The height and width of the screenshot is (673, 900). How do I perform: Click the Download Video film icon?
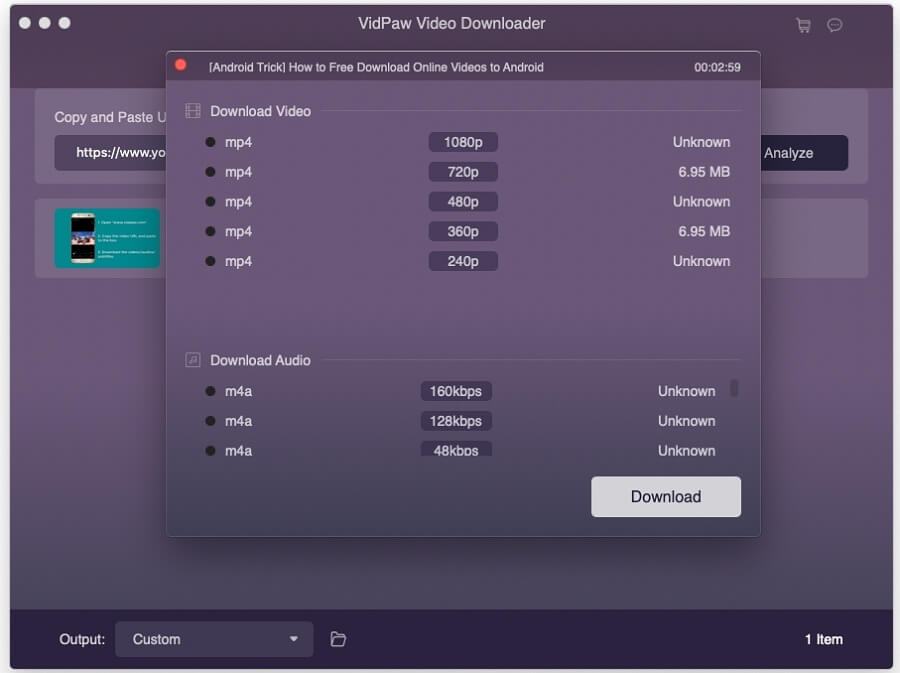(193, 111)
